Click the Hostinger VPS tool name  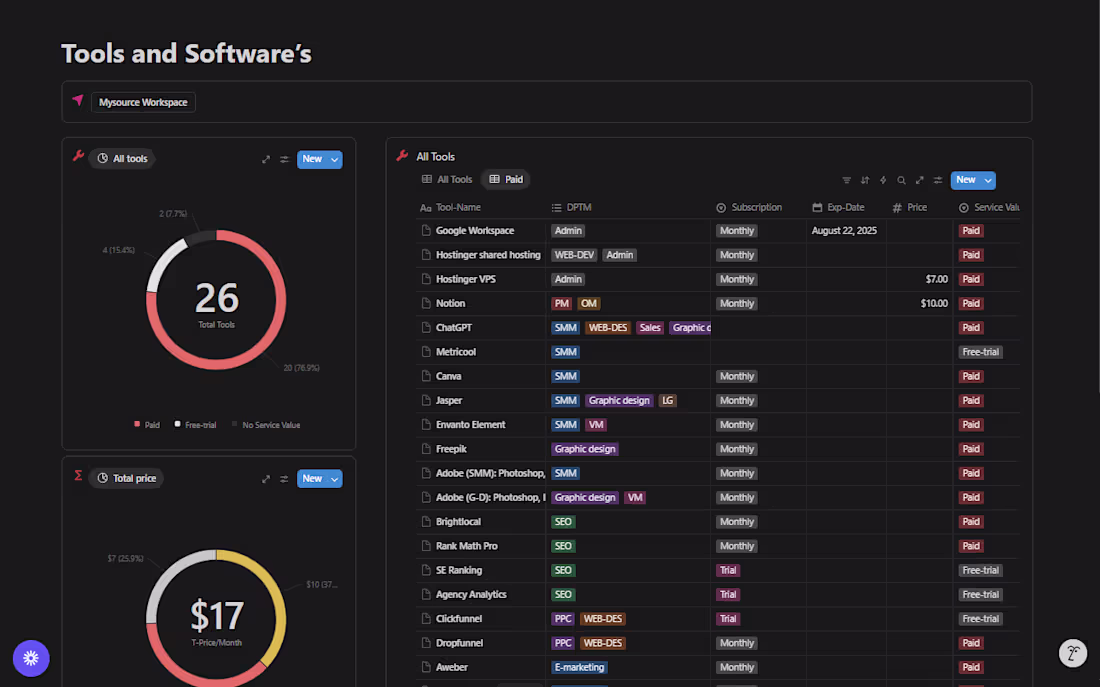[x=466, y=279]
